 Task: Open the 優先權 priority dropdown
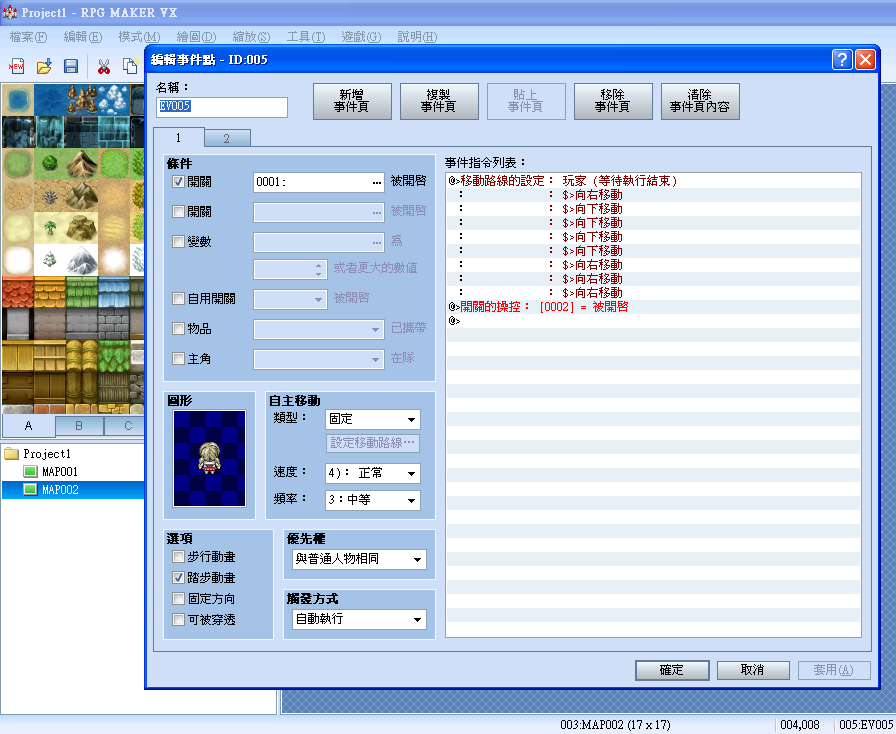(359, 559)
